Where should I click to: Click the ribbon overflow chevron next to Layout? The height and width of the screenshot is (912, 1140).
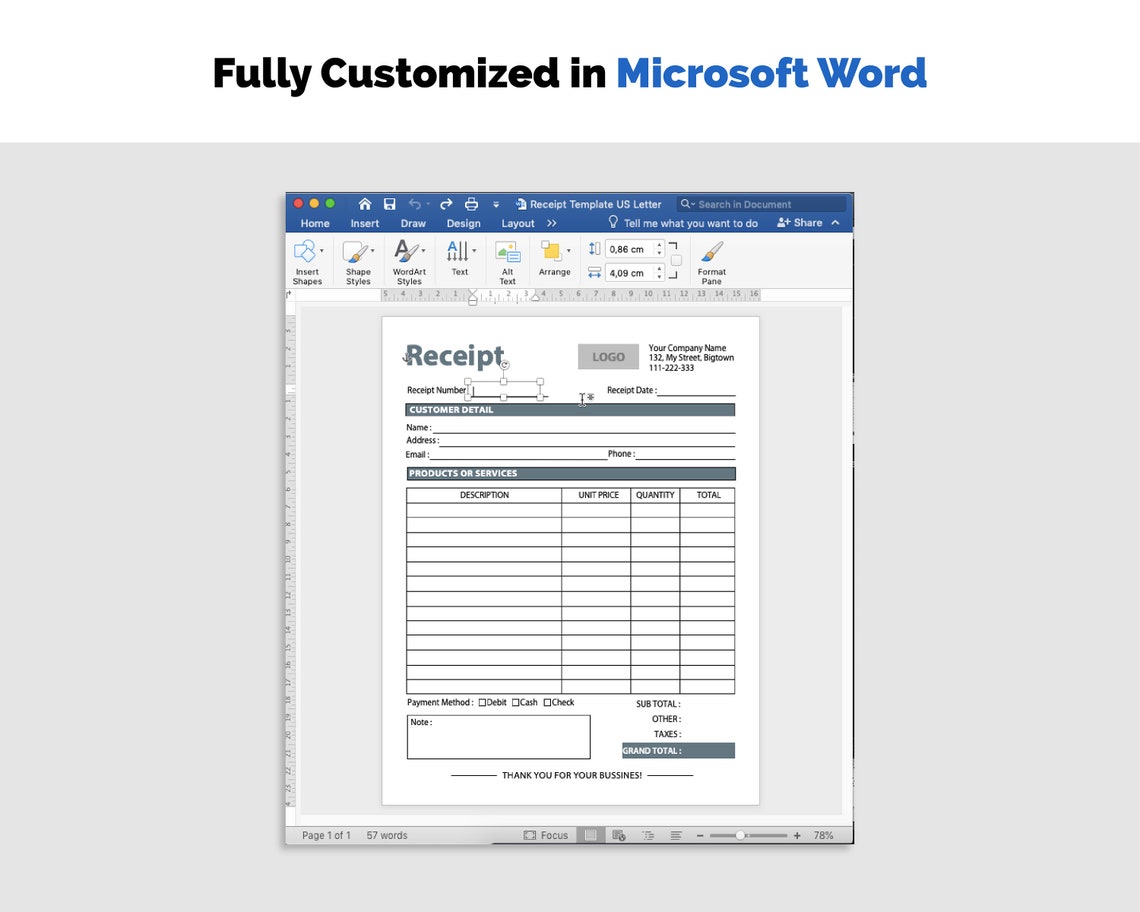tap(552, 223)
